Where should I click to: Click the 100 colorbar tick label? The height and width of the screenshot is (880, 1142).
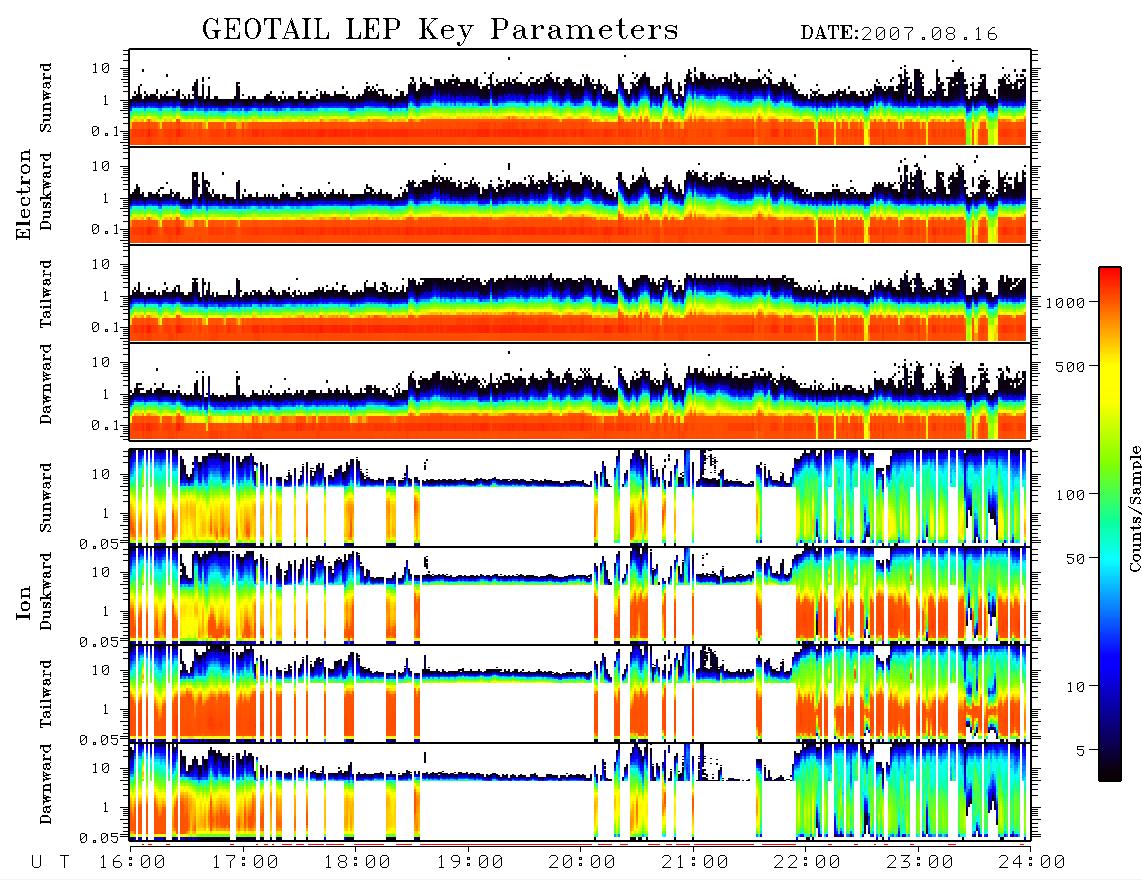(x=1070, y=495)
